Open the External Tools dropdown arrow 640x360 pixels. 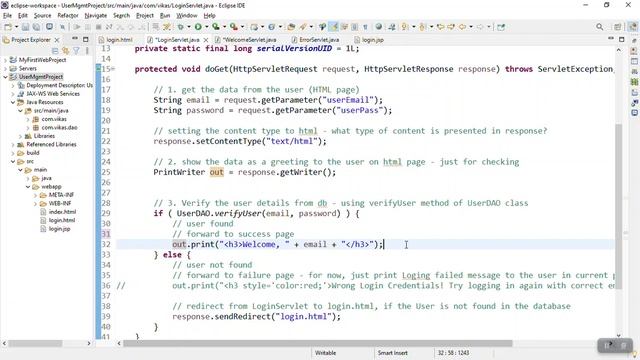242,27
